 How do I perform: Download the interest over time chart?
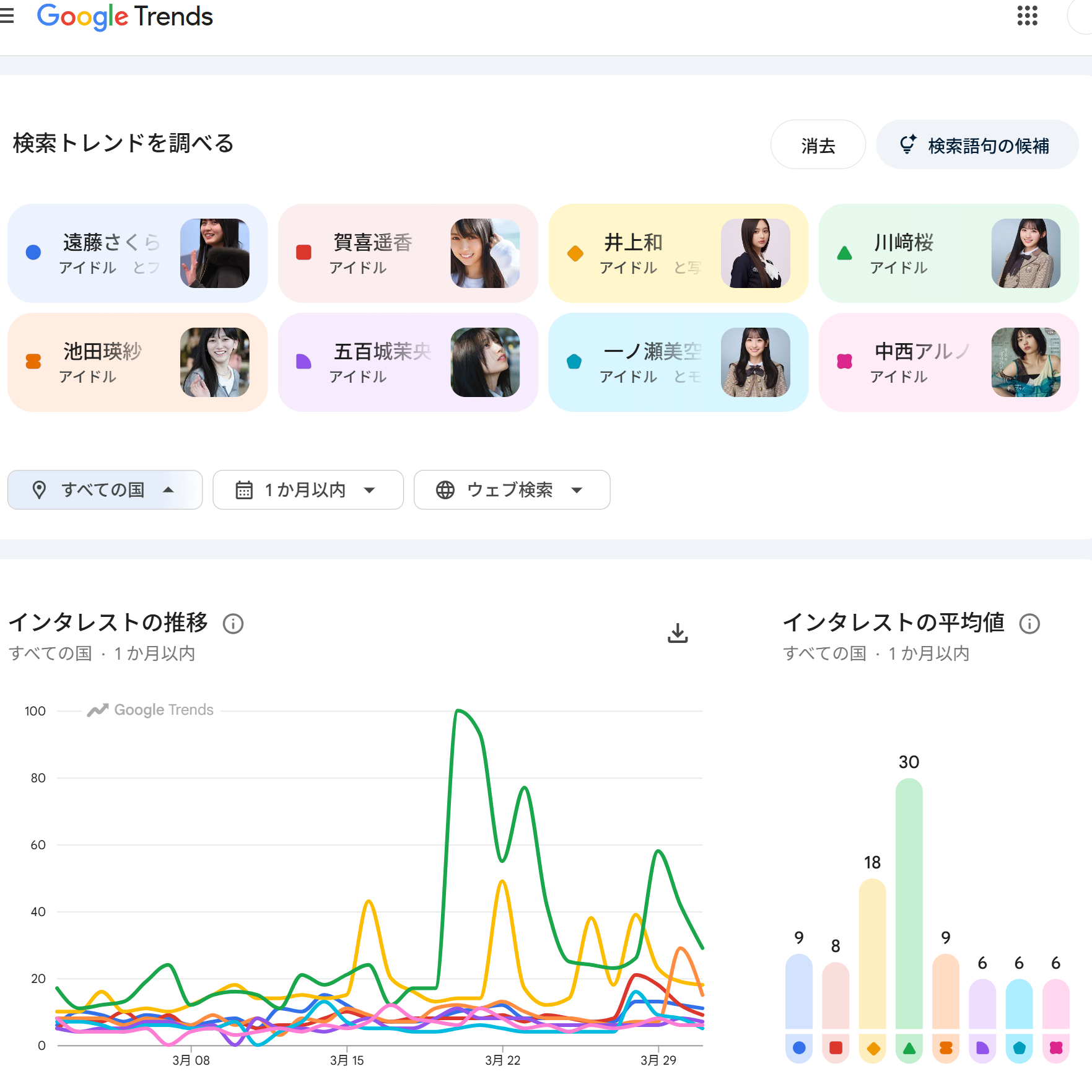pyautogui.click(x=678, y=633)
